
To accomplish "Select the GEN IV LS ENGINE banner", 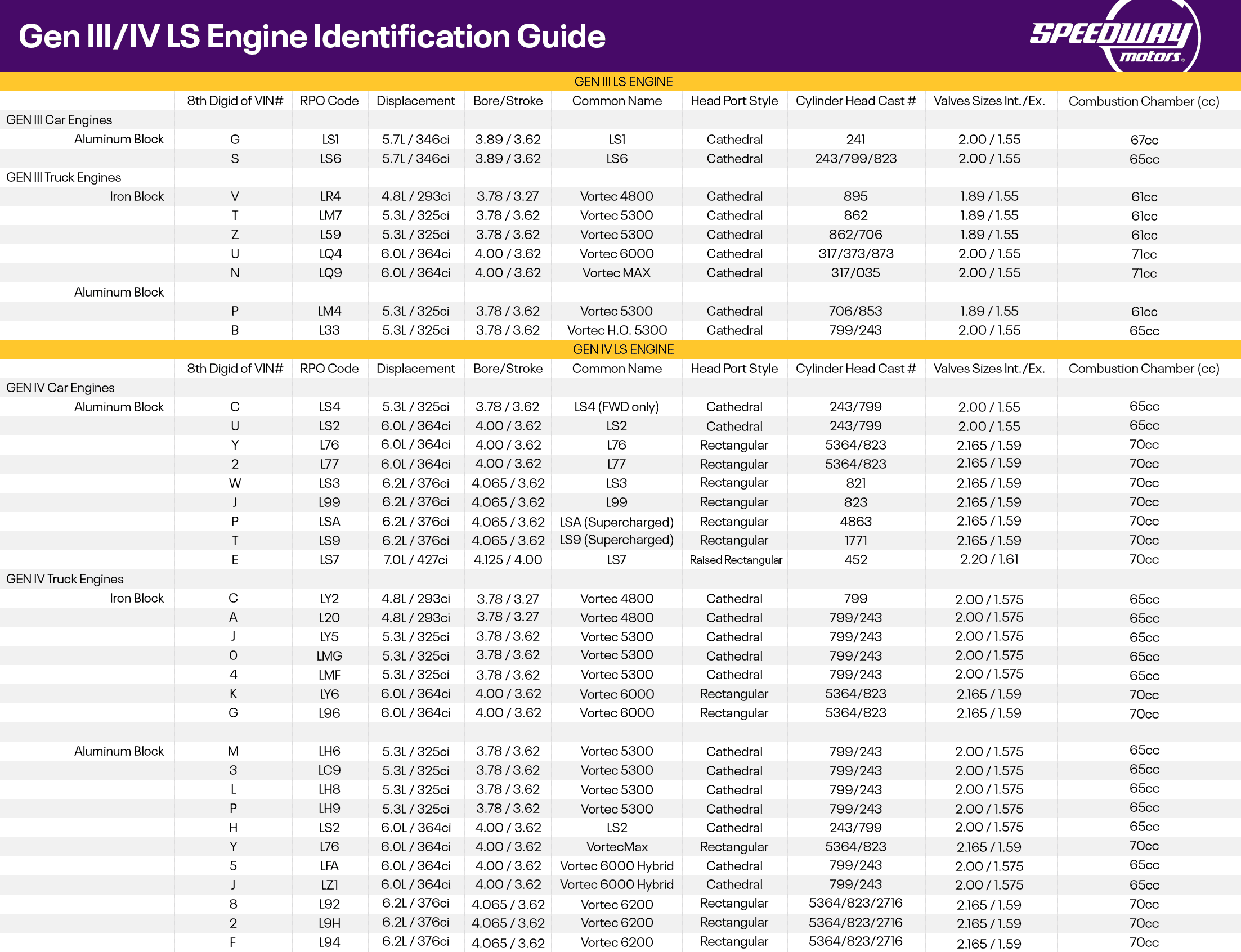I will click(622, 349).
